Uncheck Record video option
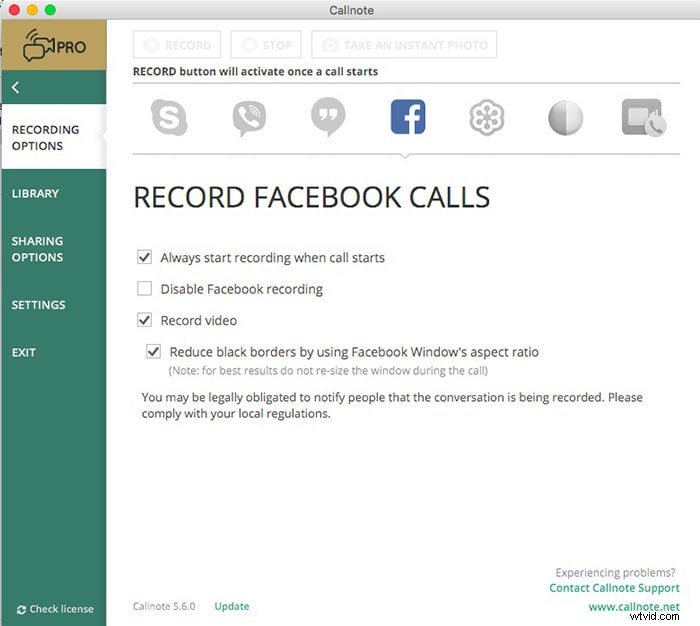Viewport: 700px width, 626px height. (144, 320)
